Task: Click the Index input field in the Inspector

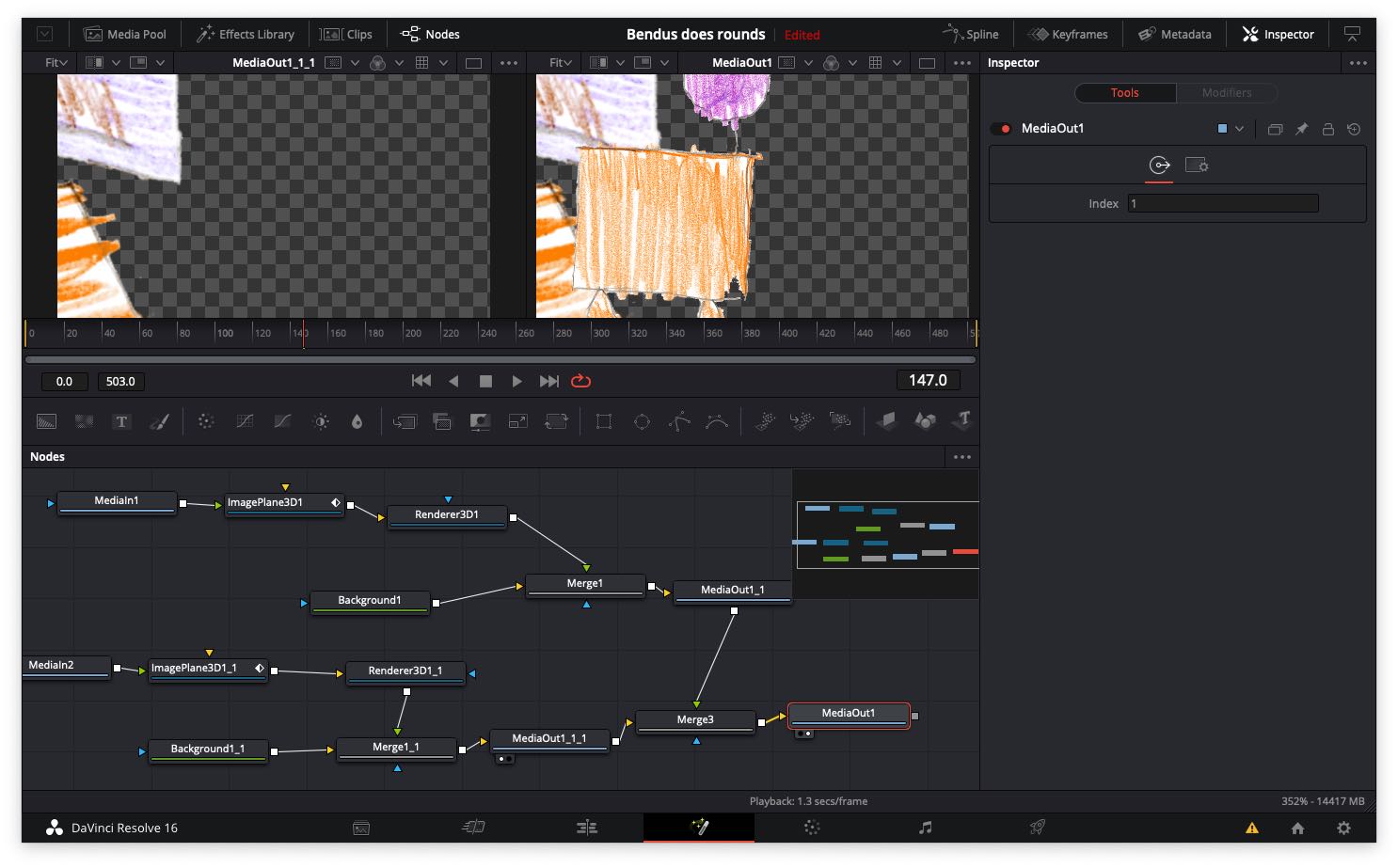Action: [1223, 203]
